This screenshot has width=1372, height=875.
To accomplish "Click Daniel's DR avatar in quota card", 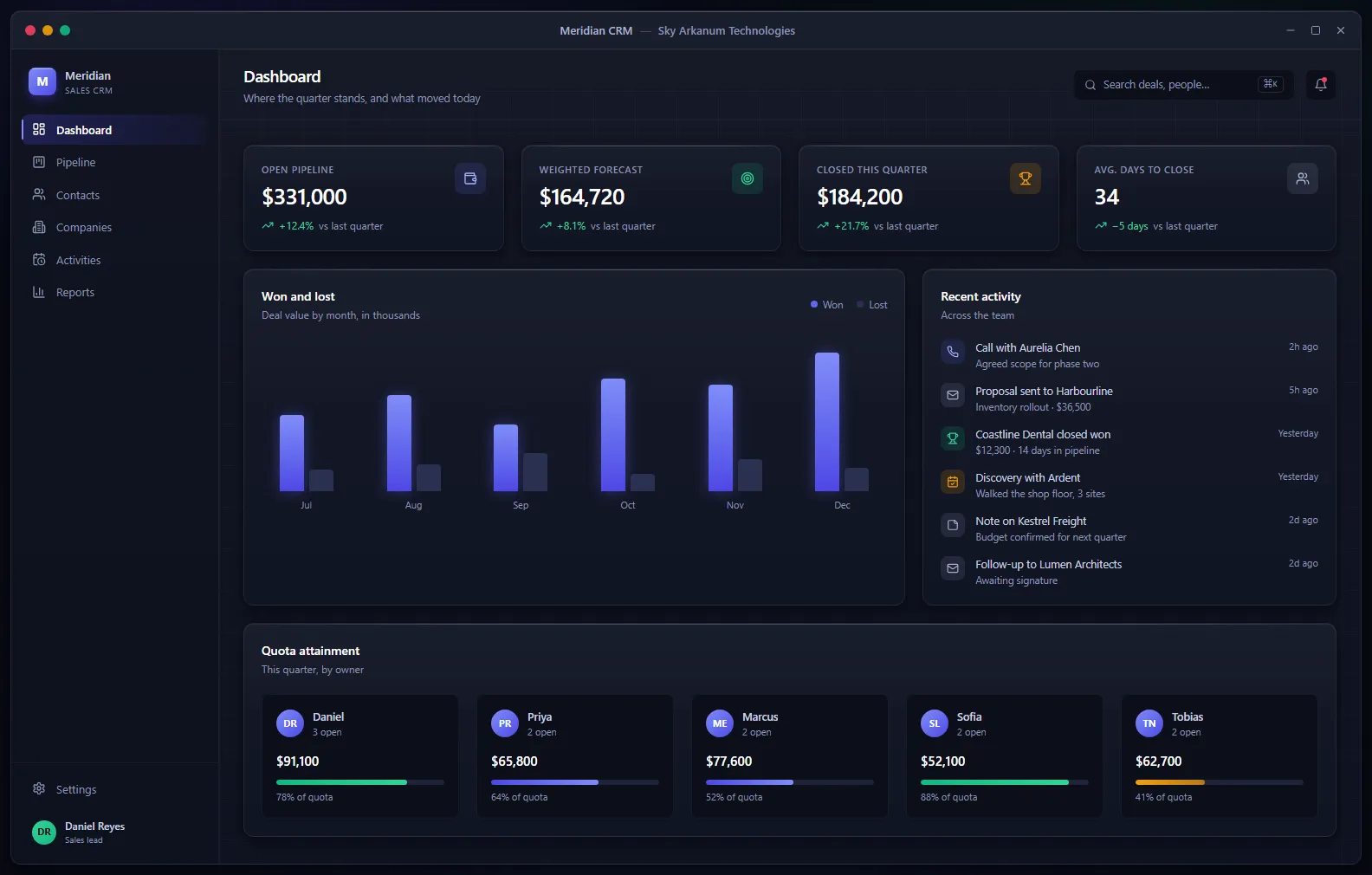I will pos(290,723).
